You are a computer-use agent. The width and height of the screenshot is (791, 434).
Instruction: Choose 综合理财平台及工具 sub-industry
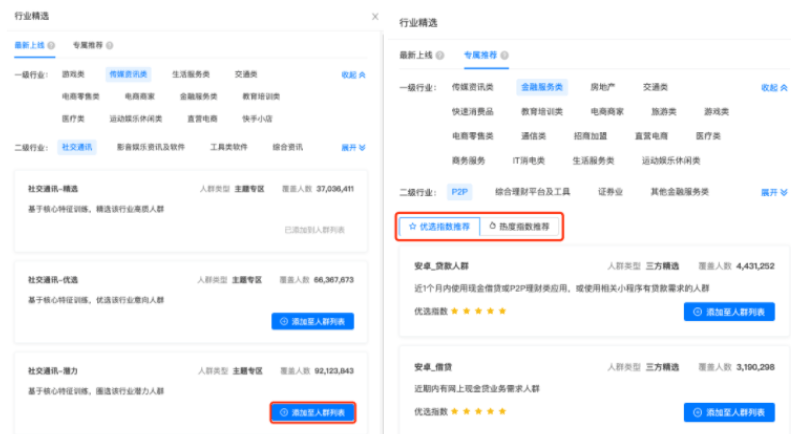pos(533,192)
